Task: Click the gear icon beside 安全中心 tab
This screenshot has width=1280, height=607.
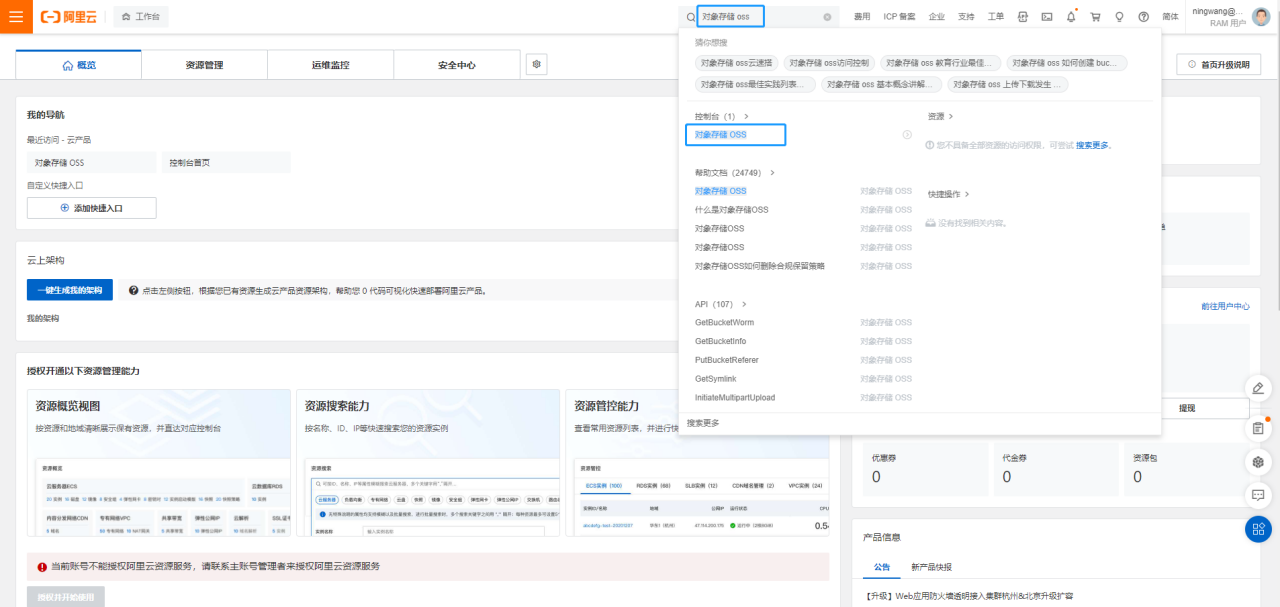Action: point(537,64)
